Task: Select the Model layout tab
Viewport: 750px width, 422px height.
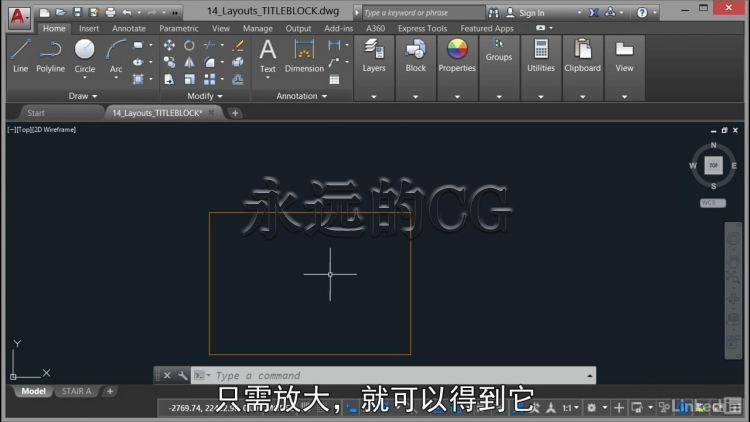Action: [33, 391]
